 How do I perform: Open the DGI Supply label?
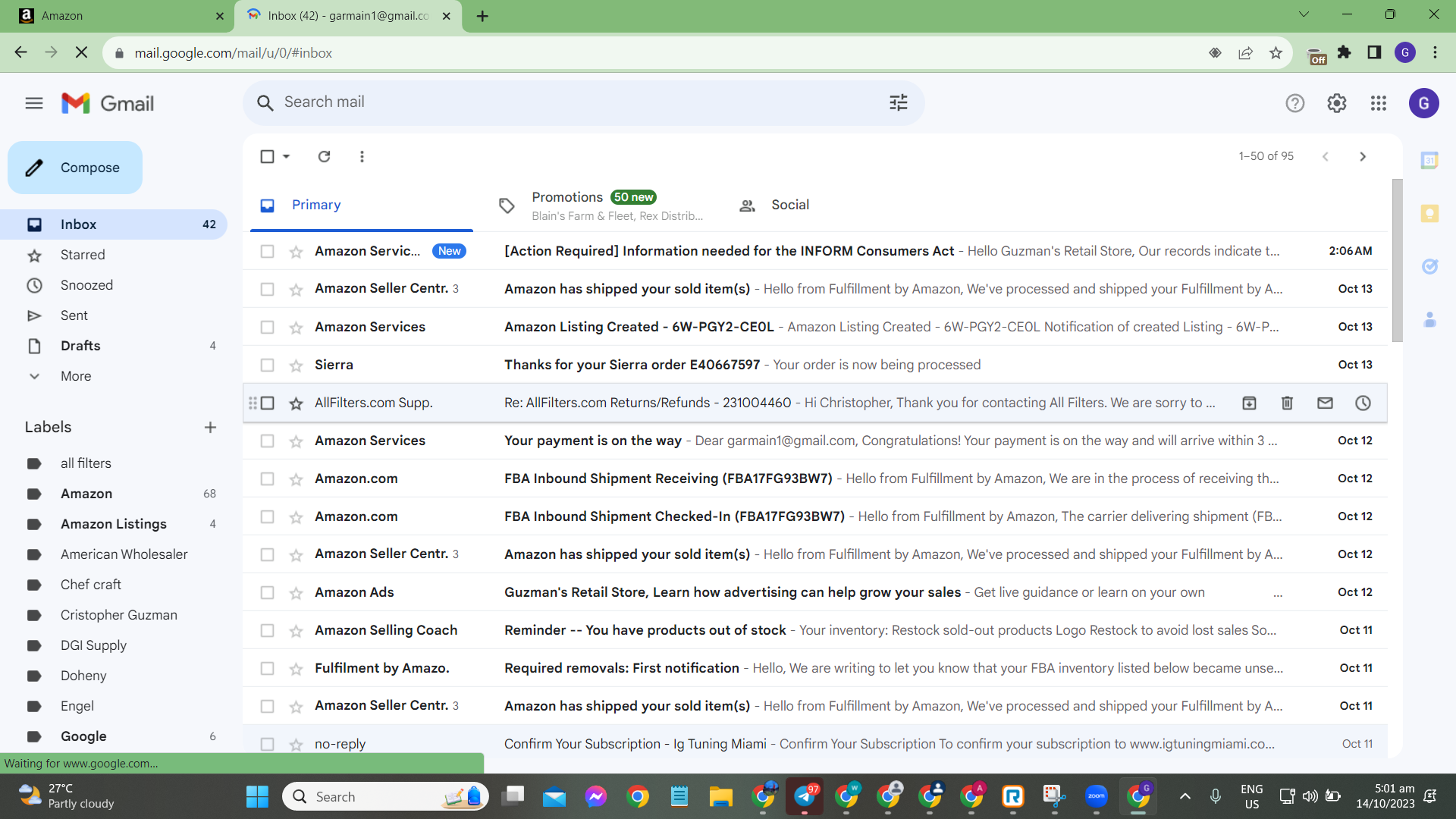tap(93, 645)
